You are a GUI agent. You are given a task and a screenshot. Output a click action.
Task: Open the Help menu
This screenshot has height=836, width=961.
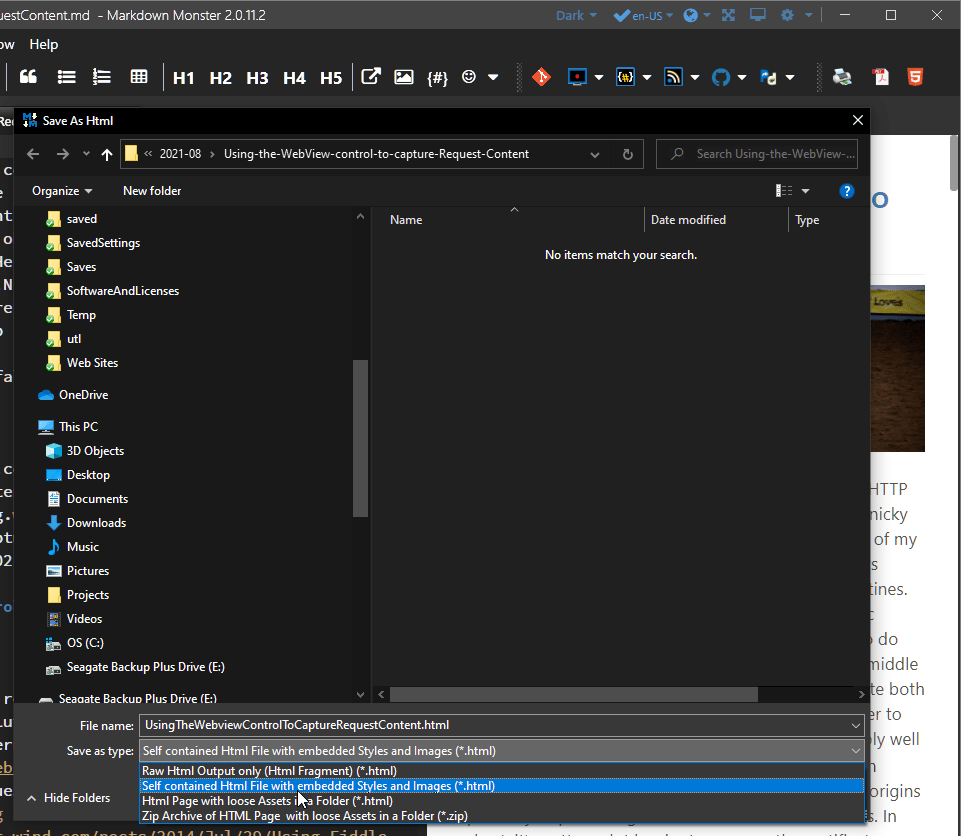[x=44, y=44]
